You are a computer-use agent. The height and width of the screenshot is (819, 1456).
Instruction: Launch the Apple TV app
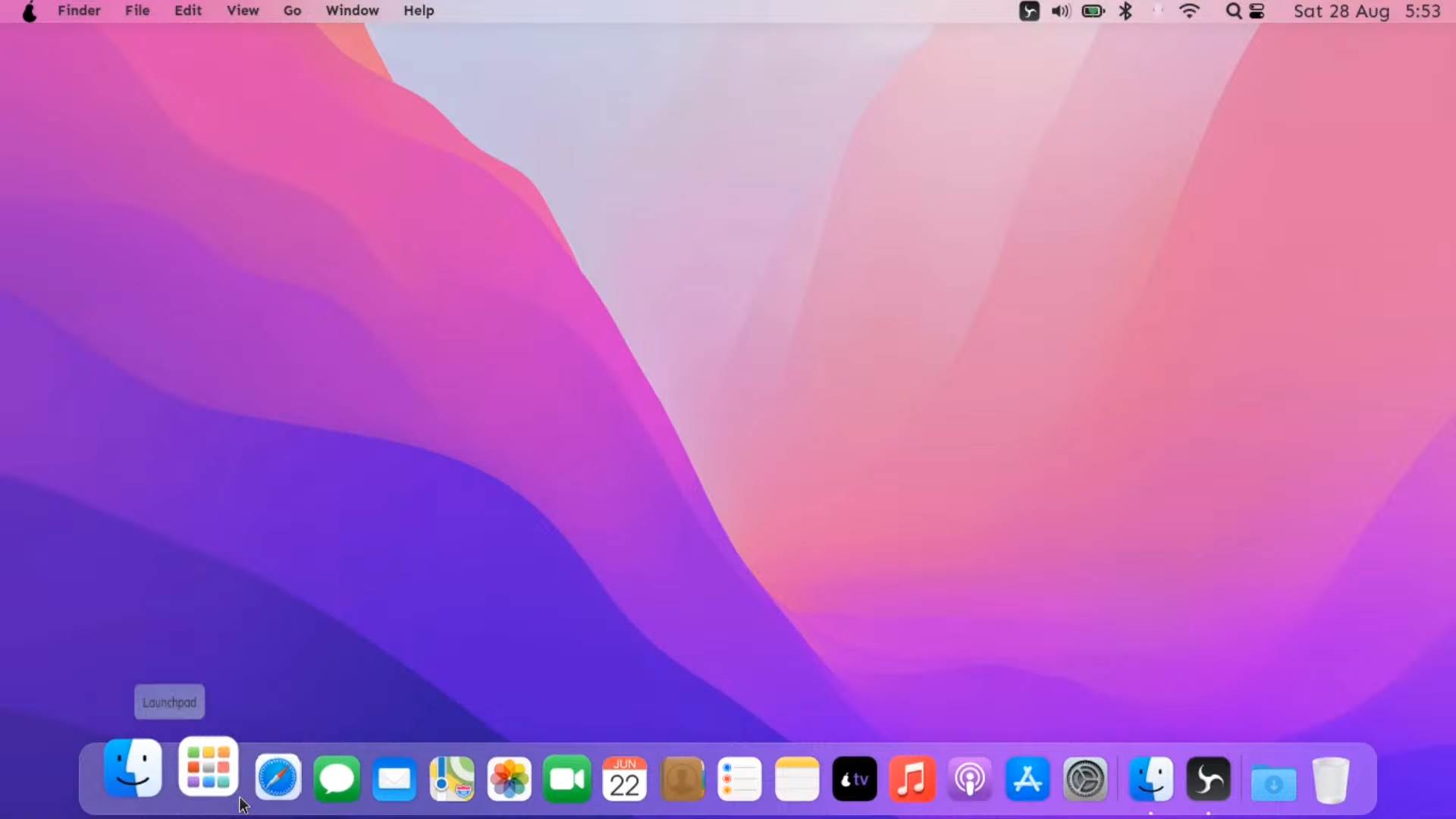click(x=855, y=779)
